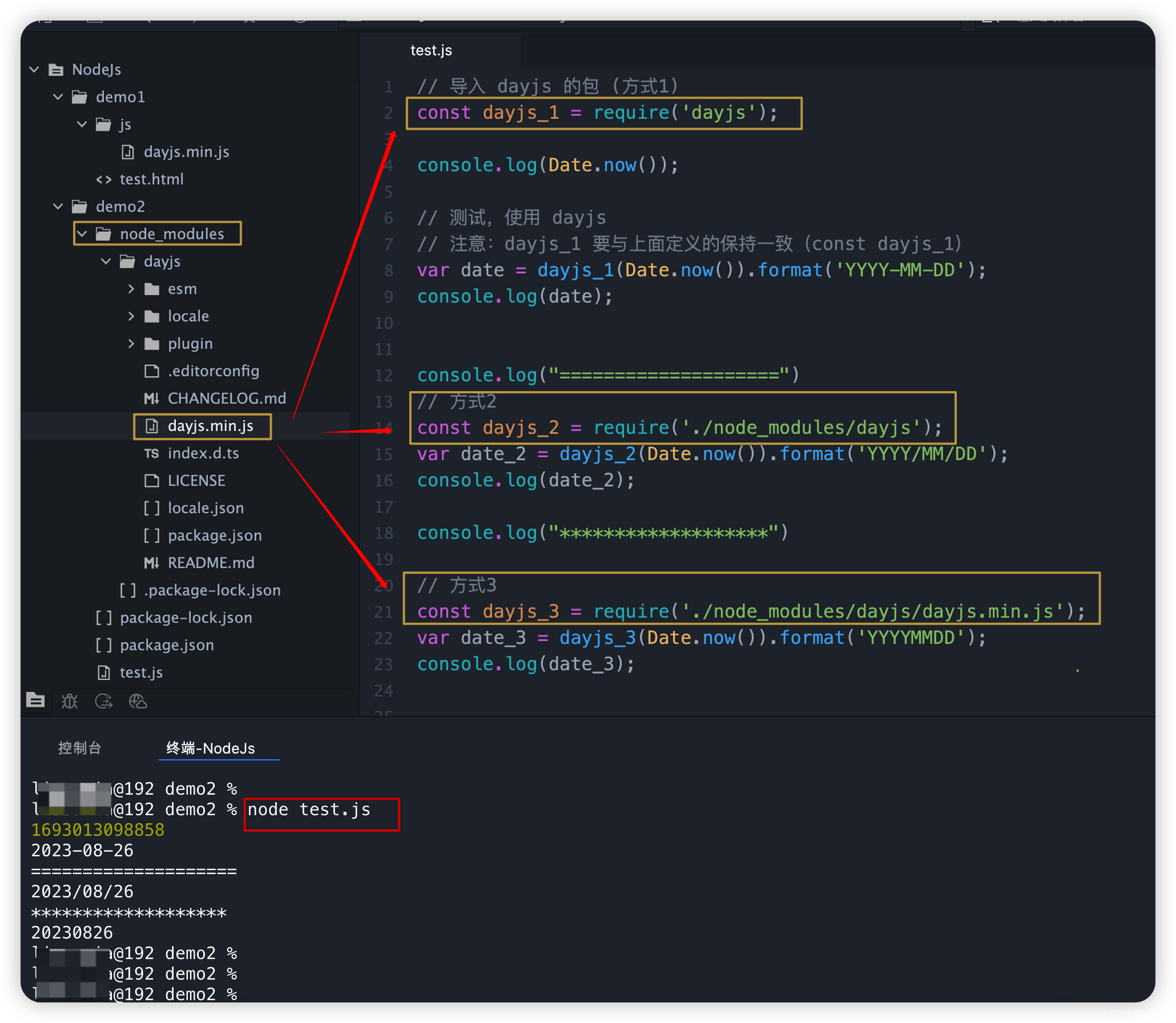Open the debug bug icon panel
This screenshot has height=1023, width=1176.
pyautogui.click(x=70, y=700)
